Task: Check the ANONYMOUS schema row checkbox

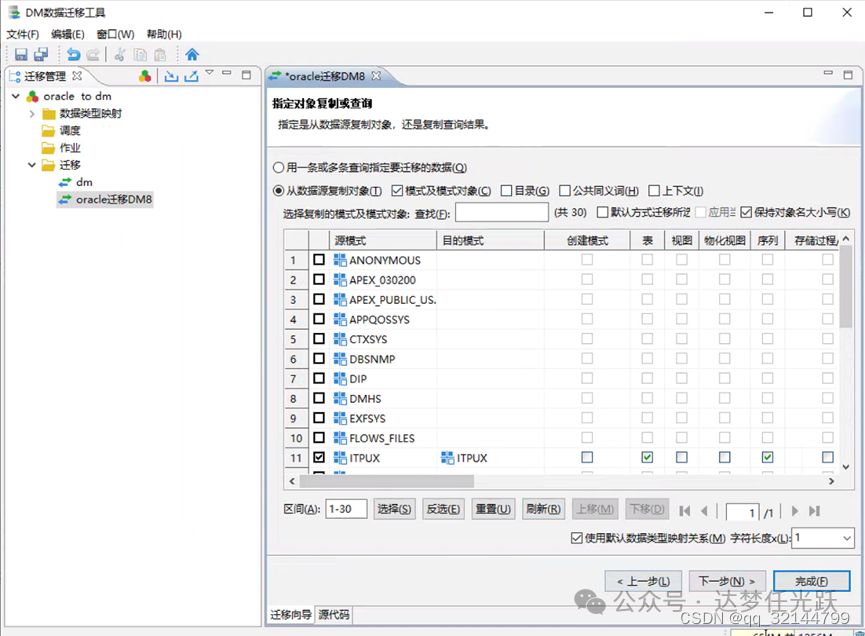Action: click(319, 259)
